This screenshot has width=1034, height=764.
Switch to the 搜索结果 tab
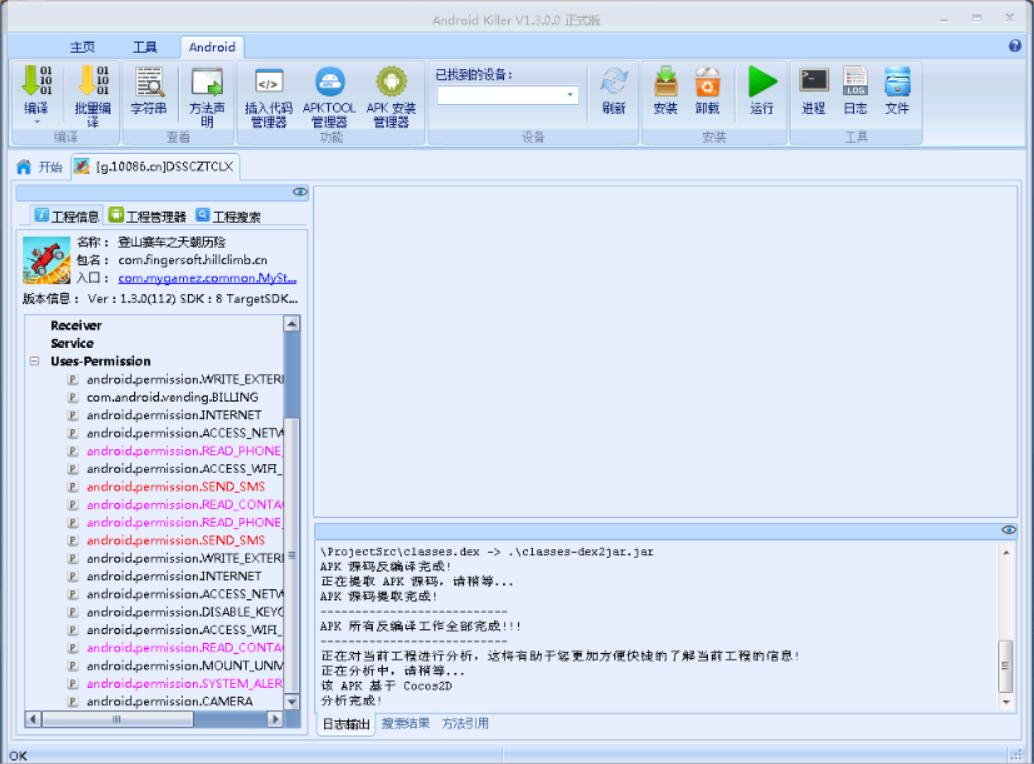(406, 723)
